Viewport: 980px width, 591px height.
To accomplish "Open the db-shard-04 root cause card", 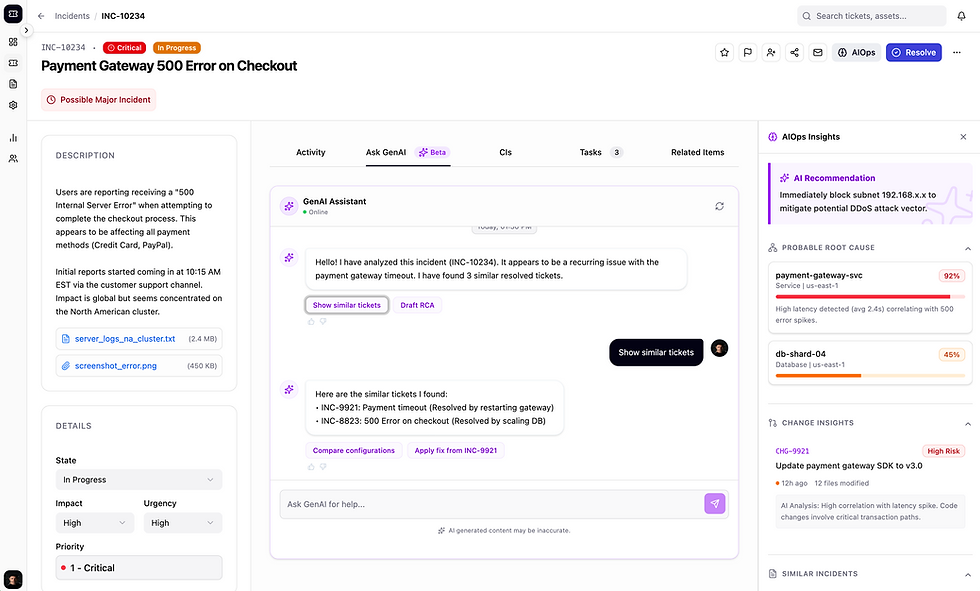I will pos(870,363).
